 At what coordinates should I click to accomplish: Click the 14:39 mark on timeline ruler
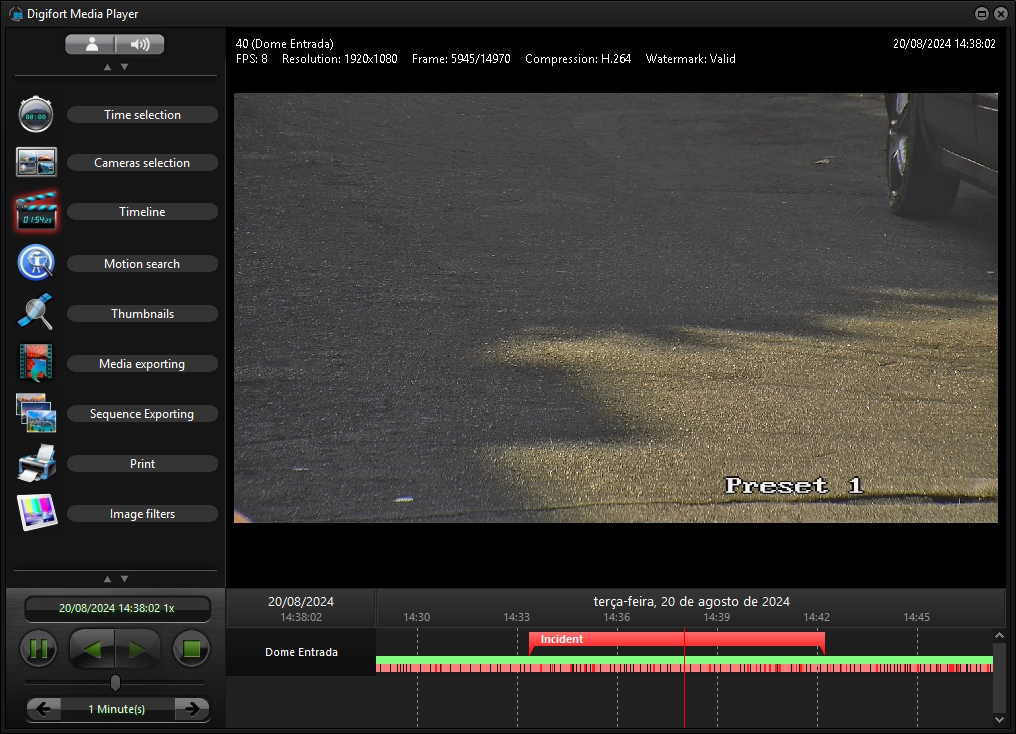click(717, 617)
